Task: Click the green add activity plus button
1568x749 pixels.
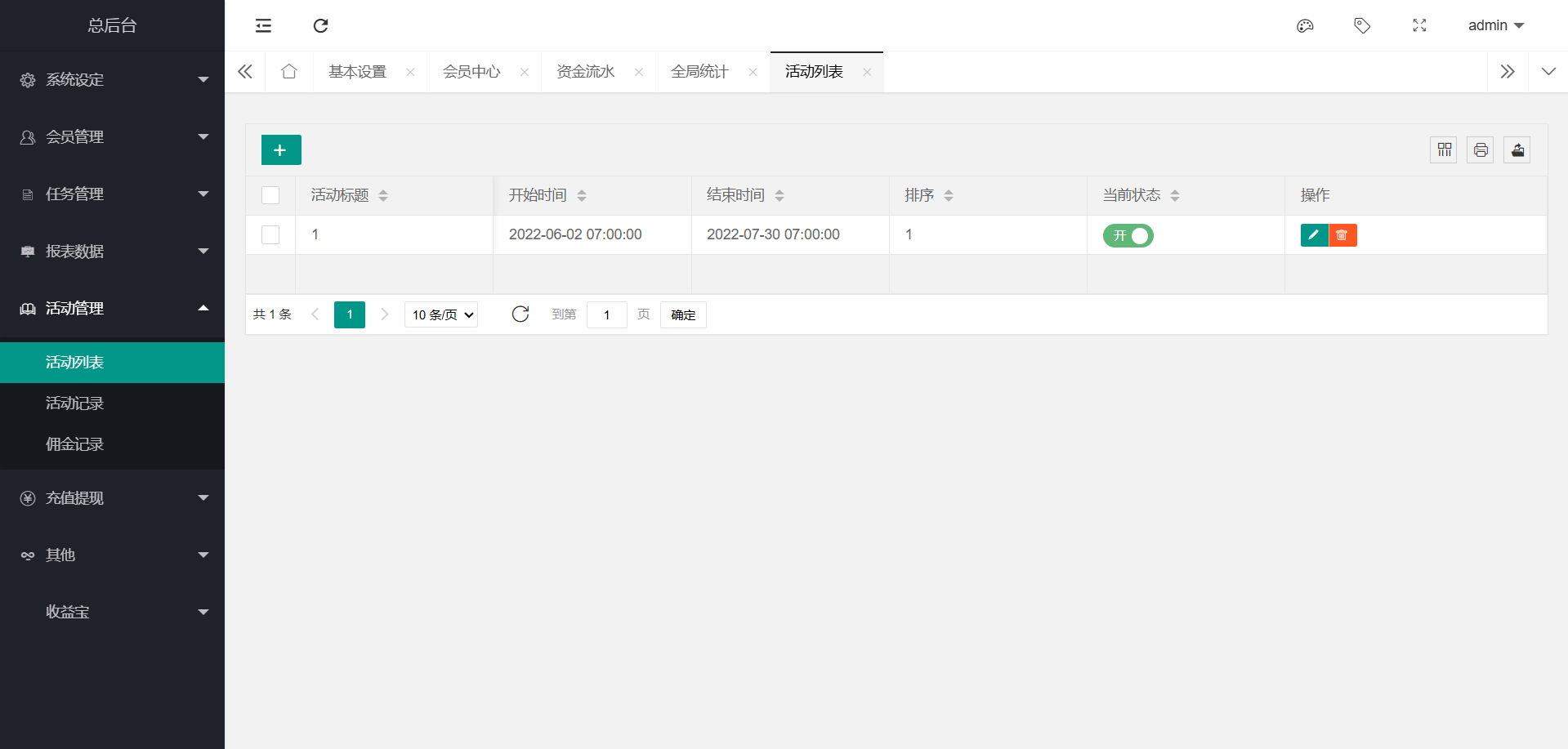Action: (x=281, y=150)
